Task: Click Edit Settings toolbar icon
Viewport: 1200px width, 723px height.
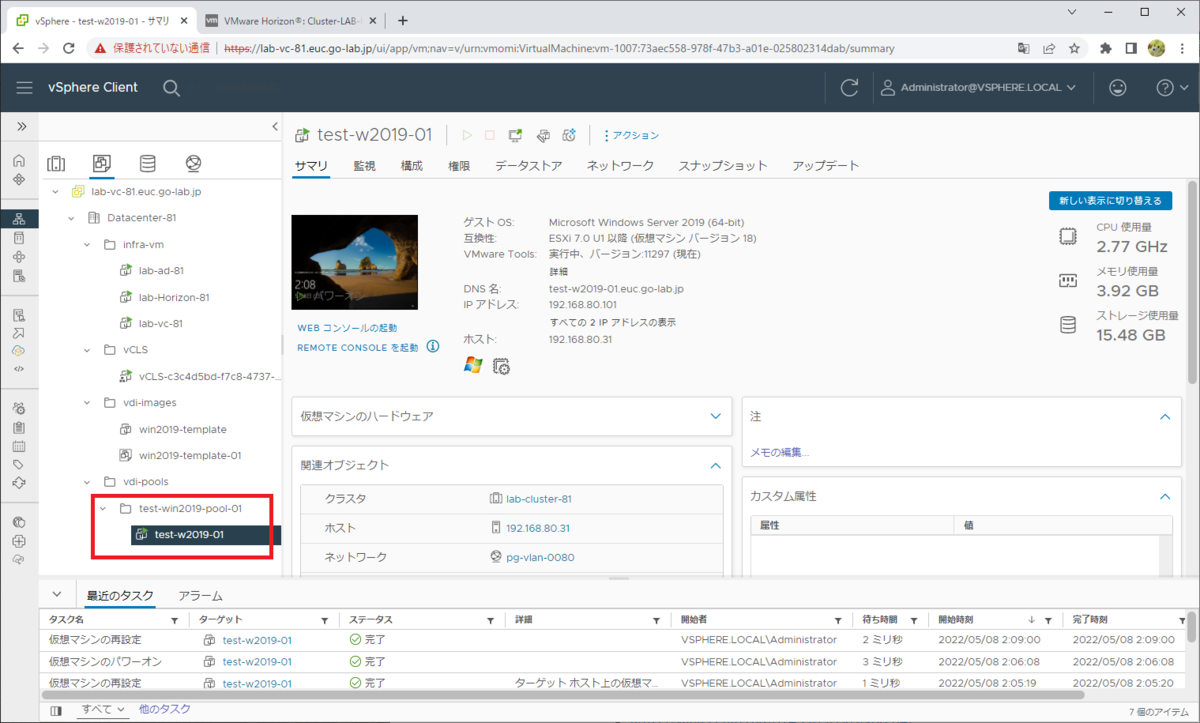Action: click(x=543, y=135)
